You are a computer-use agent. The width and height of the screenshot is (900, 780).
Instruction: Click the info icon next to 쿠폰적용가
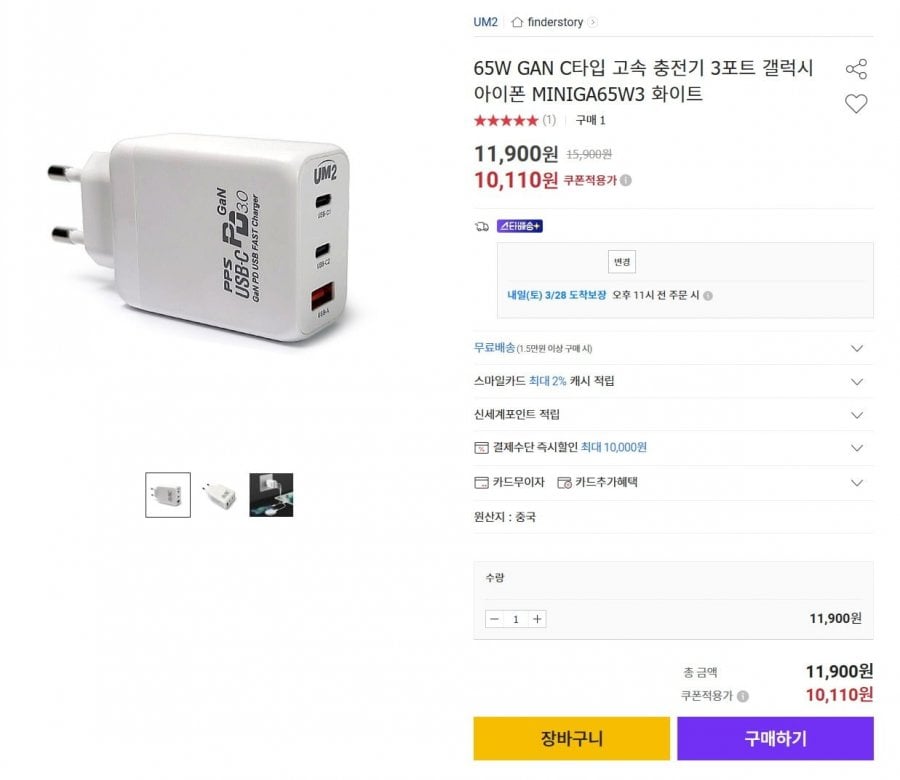pos(625,180)
